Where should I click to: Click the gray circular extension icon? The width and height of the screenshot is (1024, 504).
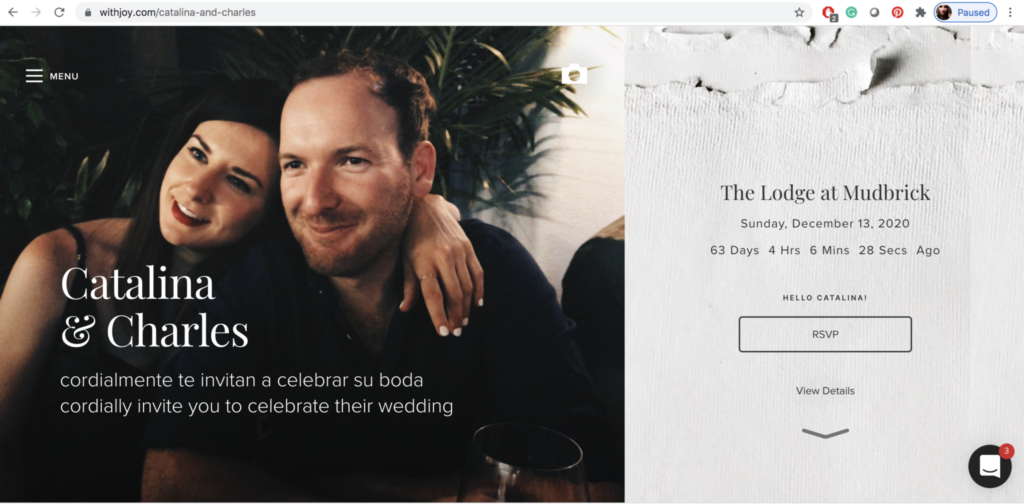coord(874,12)
